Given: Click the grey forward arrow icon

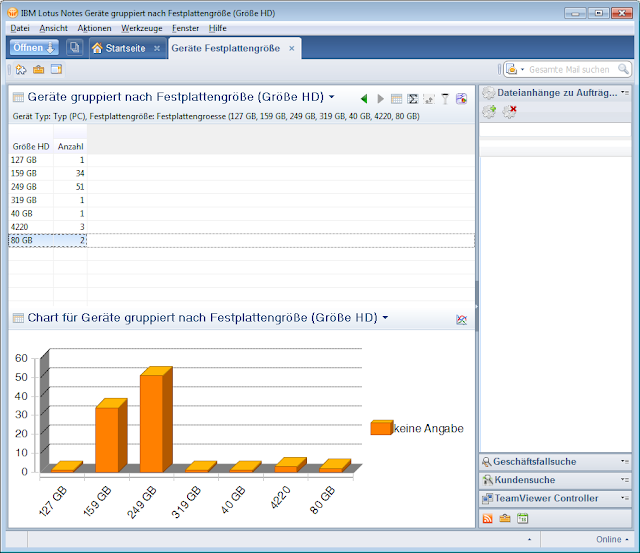Looking at the screenshot, I should pyautogui.click(x=380, y=98).
